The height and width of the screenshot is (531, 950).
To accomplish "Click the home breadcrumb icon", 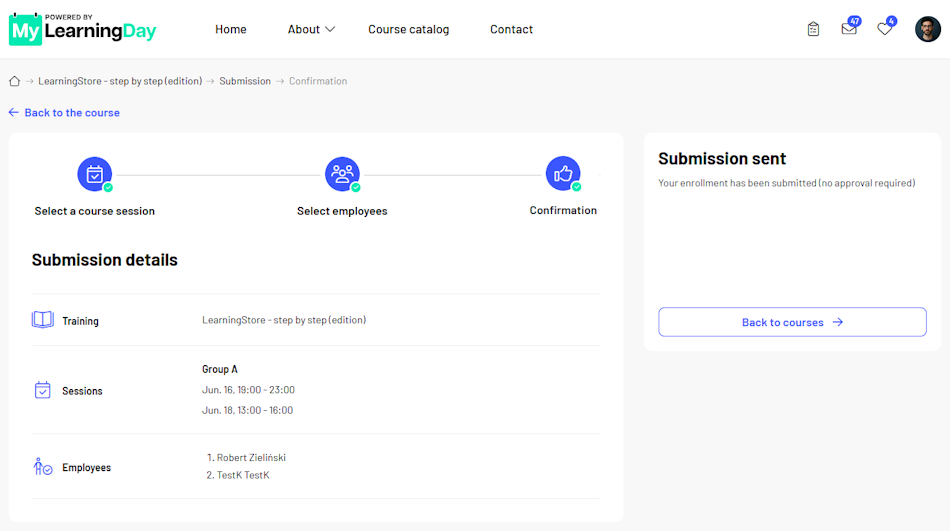I will click(15, 81).
